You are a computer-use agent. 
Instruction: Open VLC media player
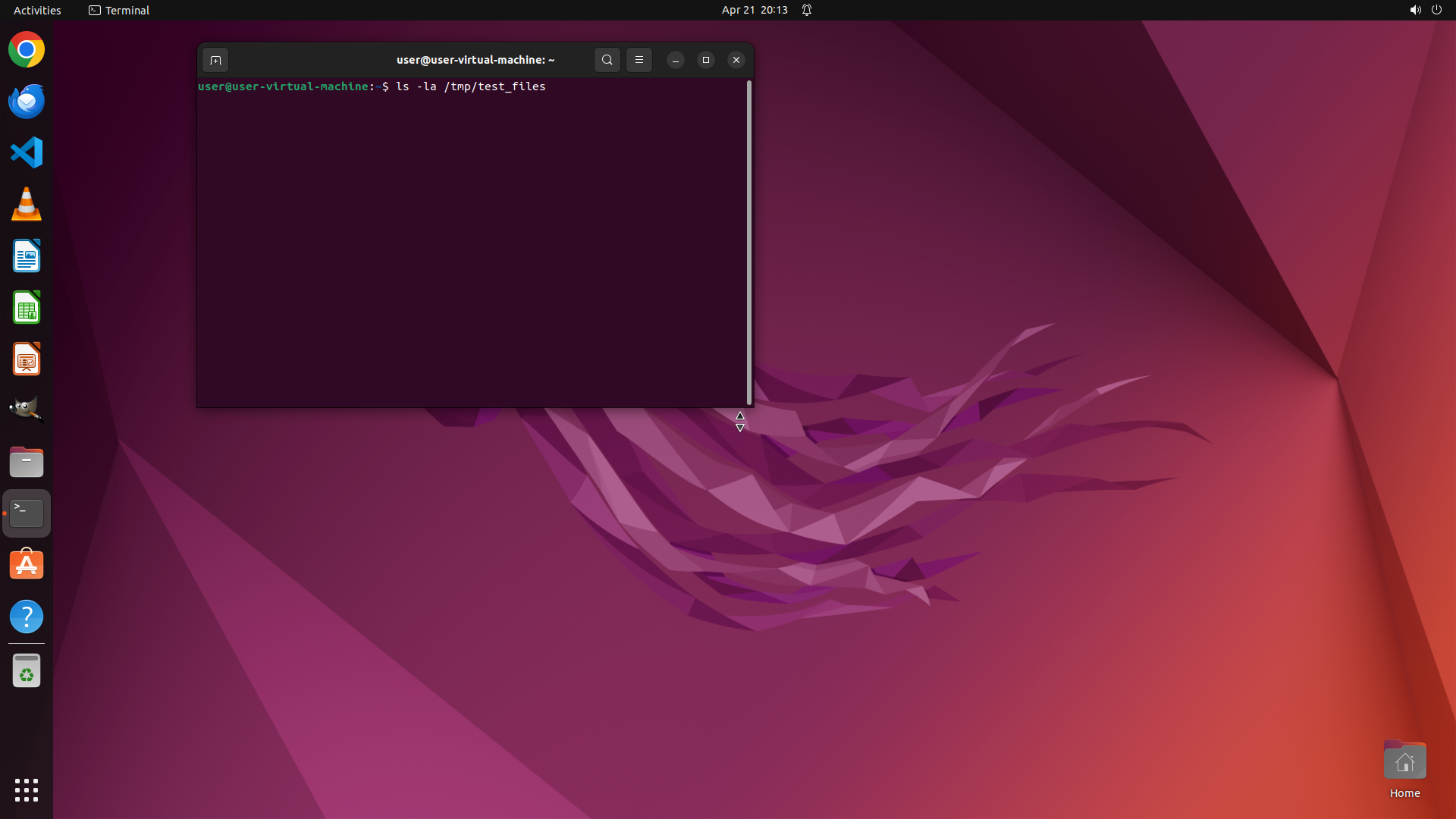(x=27, y=205)
